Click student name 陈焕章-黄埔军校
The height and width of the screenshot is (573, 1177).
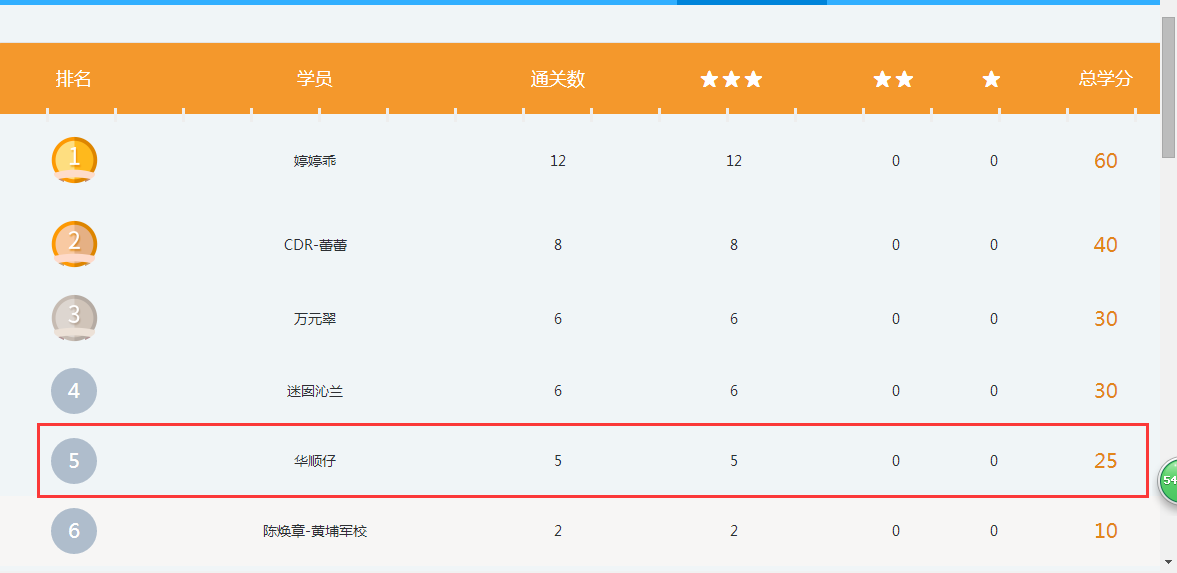314,531
